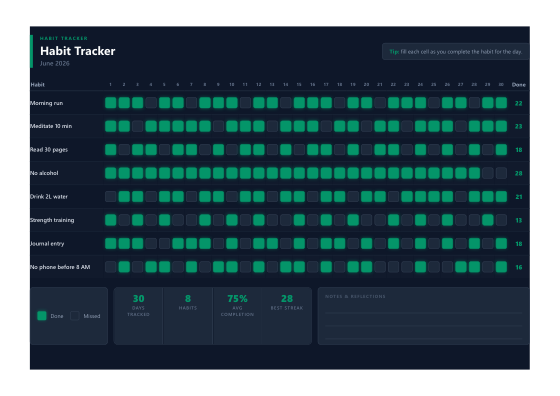Toggle Read 30 pages cell for day 1
This screenshot has width=560, height=396.
111,150
